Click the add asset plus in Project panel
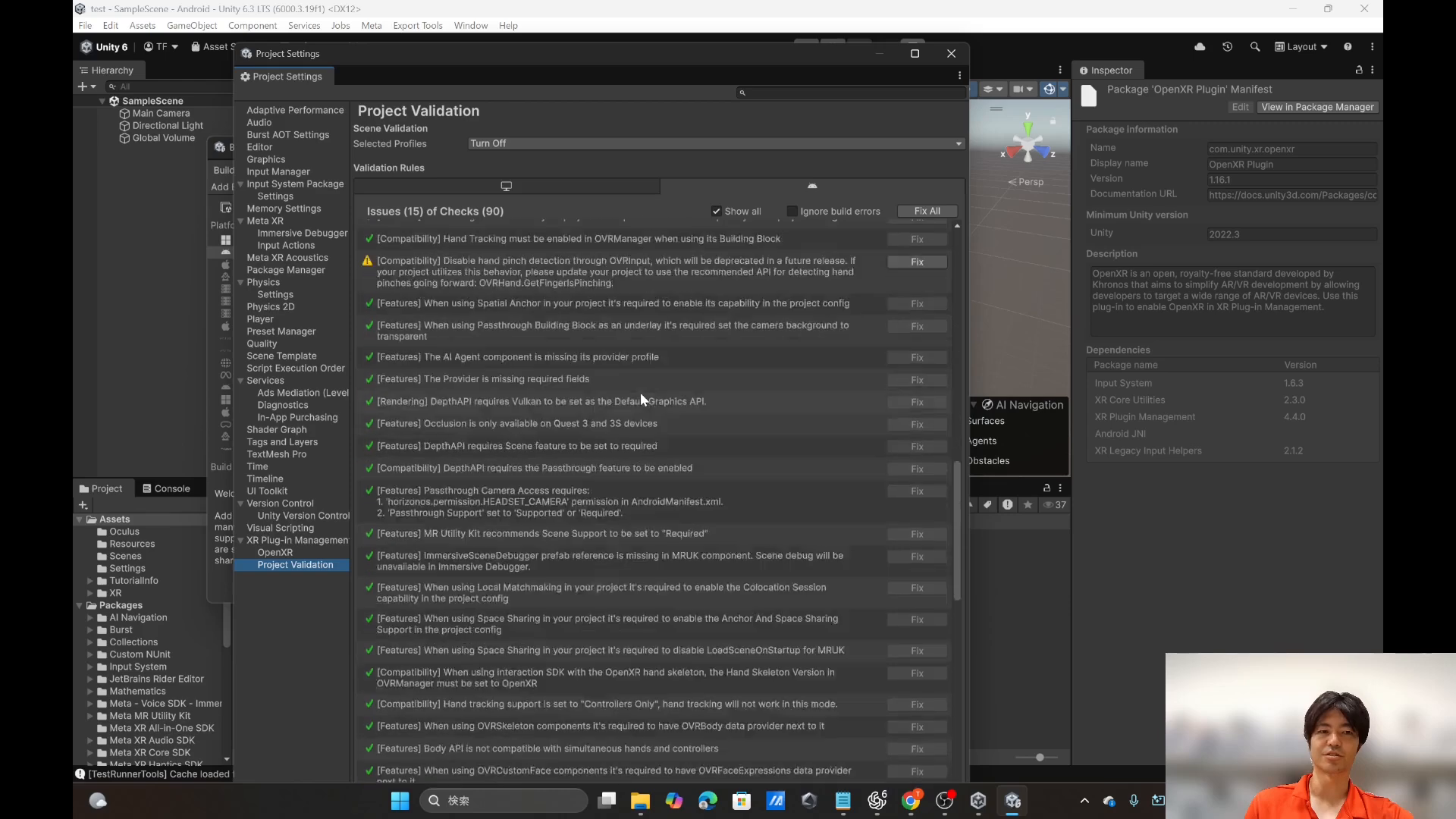The width and height of the screenshot is (1456, 819). click(83, 505)
